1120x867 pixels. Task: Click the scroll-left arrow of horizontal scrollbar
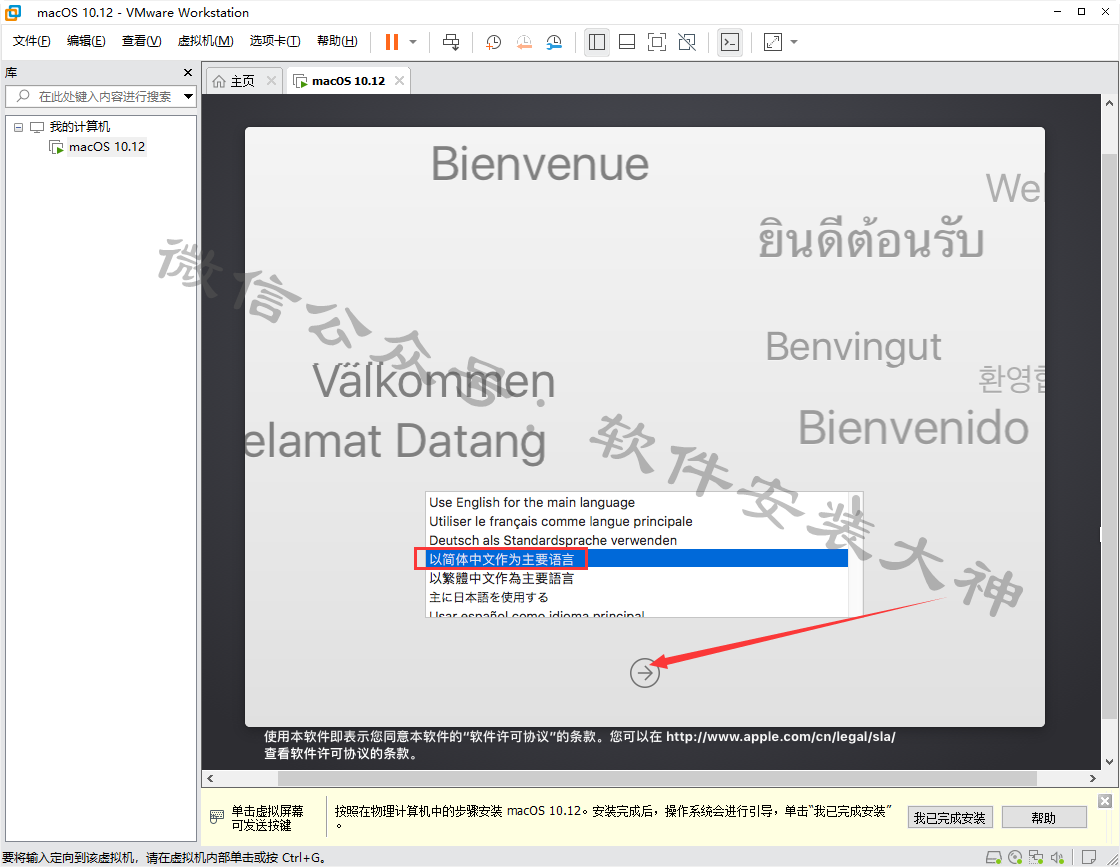[210, 778]
